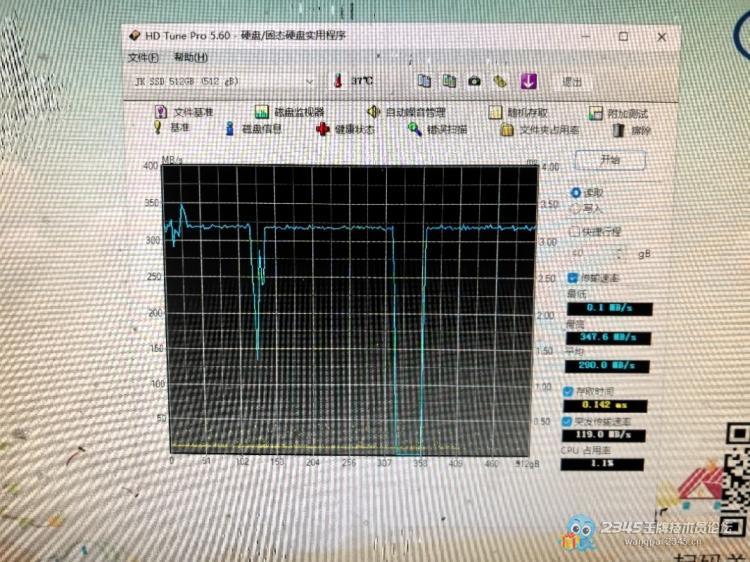
Task: Select the 读取 read radio button
Action: [575, 192]
